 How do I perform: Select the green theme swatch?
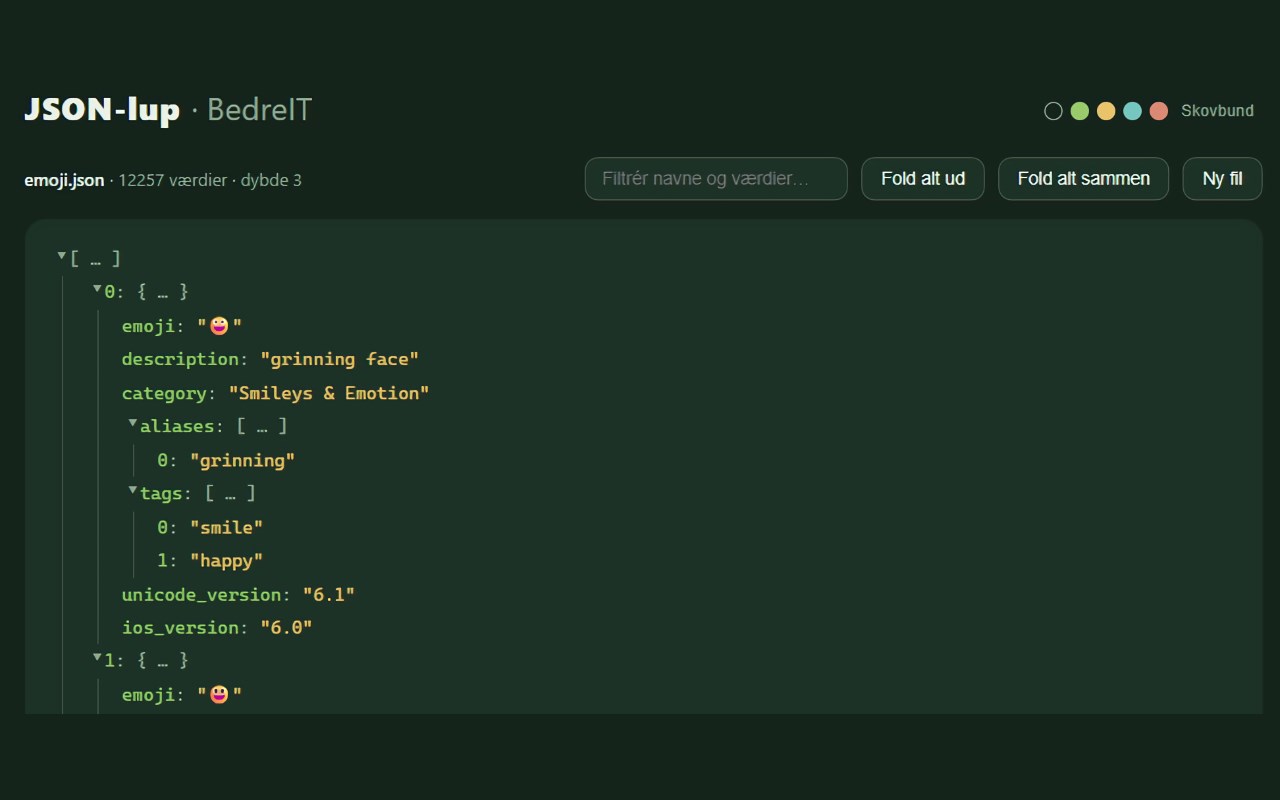pos(1080,111)
